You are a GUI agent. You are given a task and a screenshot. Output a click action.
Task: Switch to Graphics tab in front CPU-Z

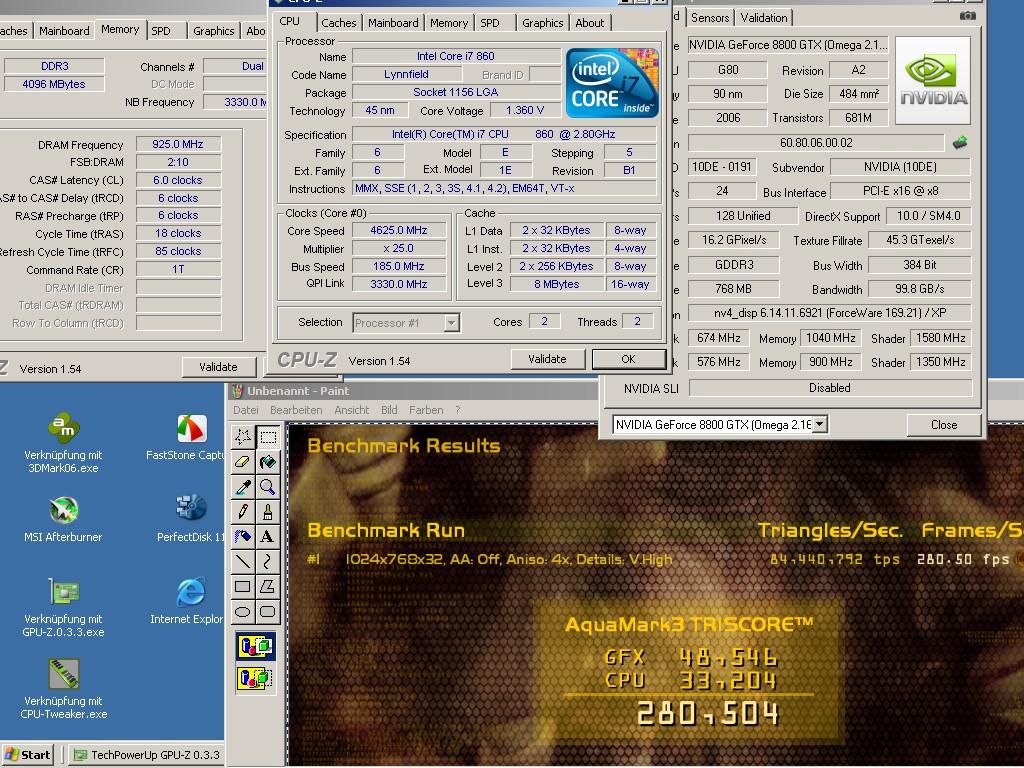(542, 23)
